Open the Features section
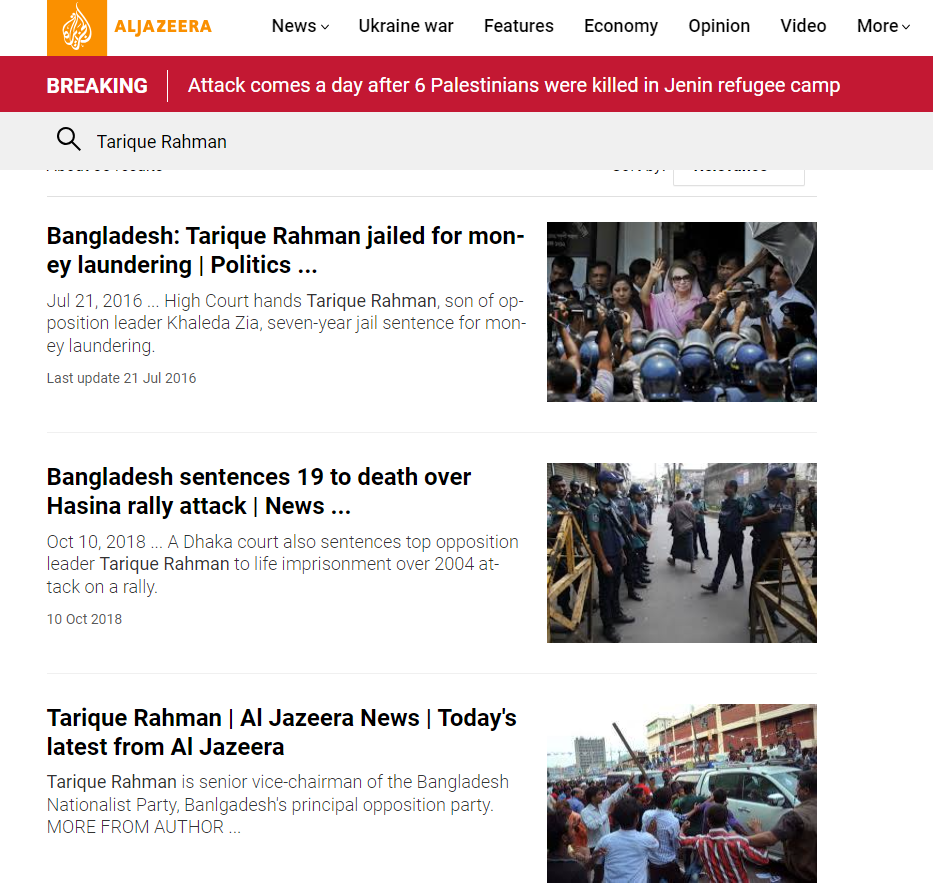Image resolution: width=933 pixels, height=896 pixels. (x=518, y=26)
